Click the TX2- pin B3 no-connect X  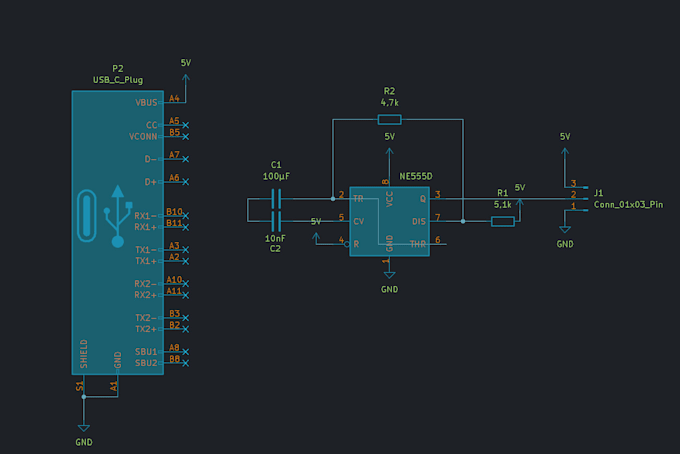186,318
